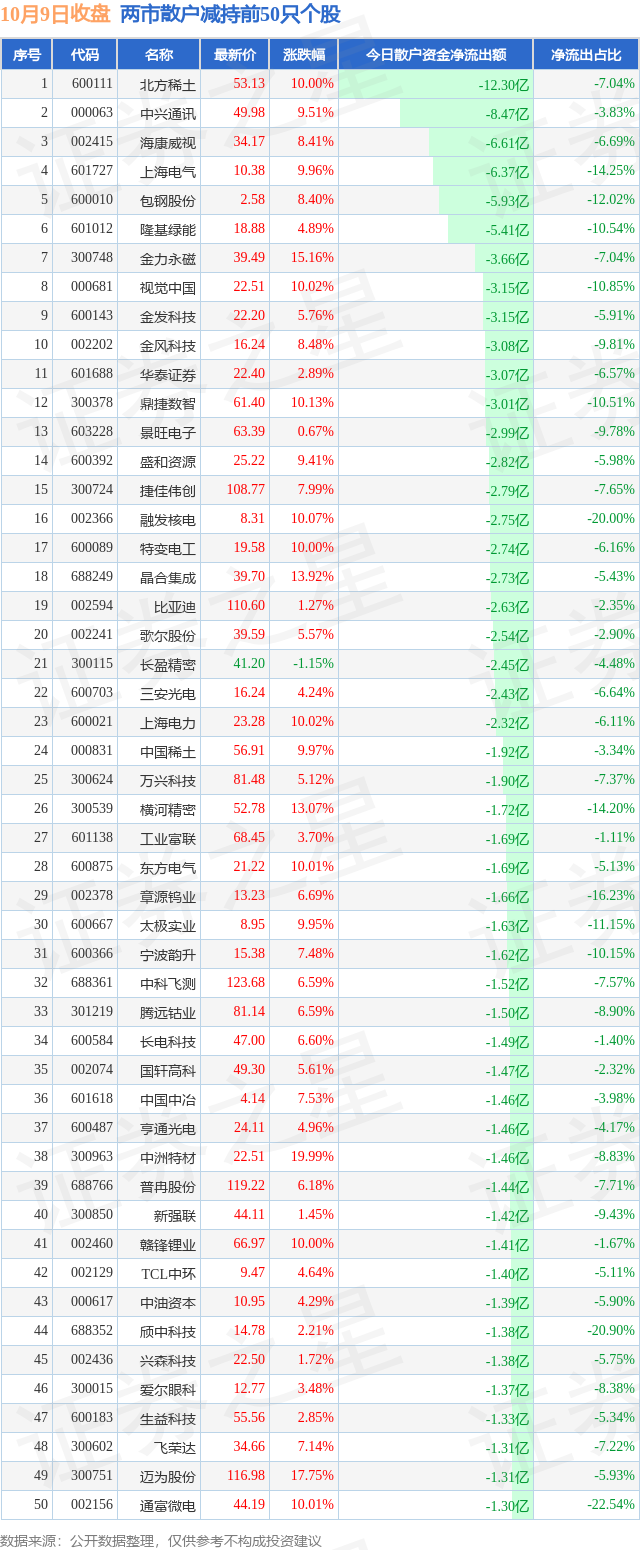This screenshot has height=1550, width=640.
Task: Click stock name 新强联
Action: (x=175, y=1215)
